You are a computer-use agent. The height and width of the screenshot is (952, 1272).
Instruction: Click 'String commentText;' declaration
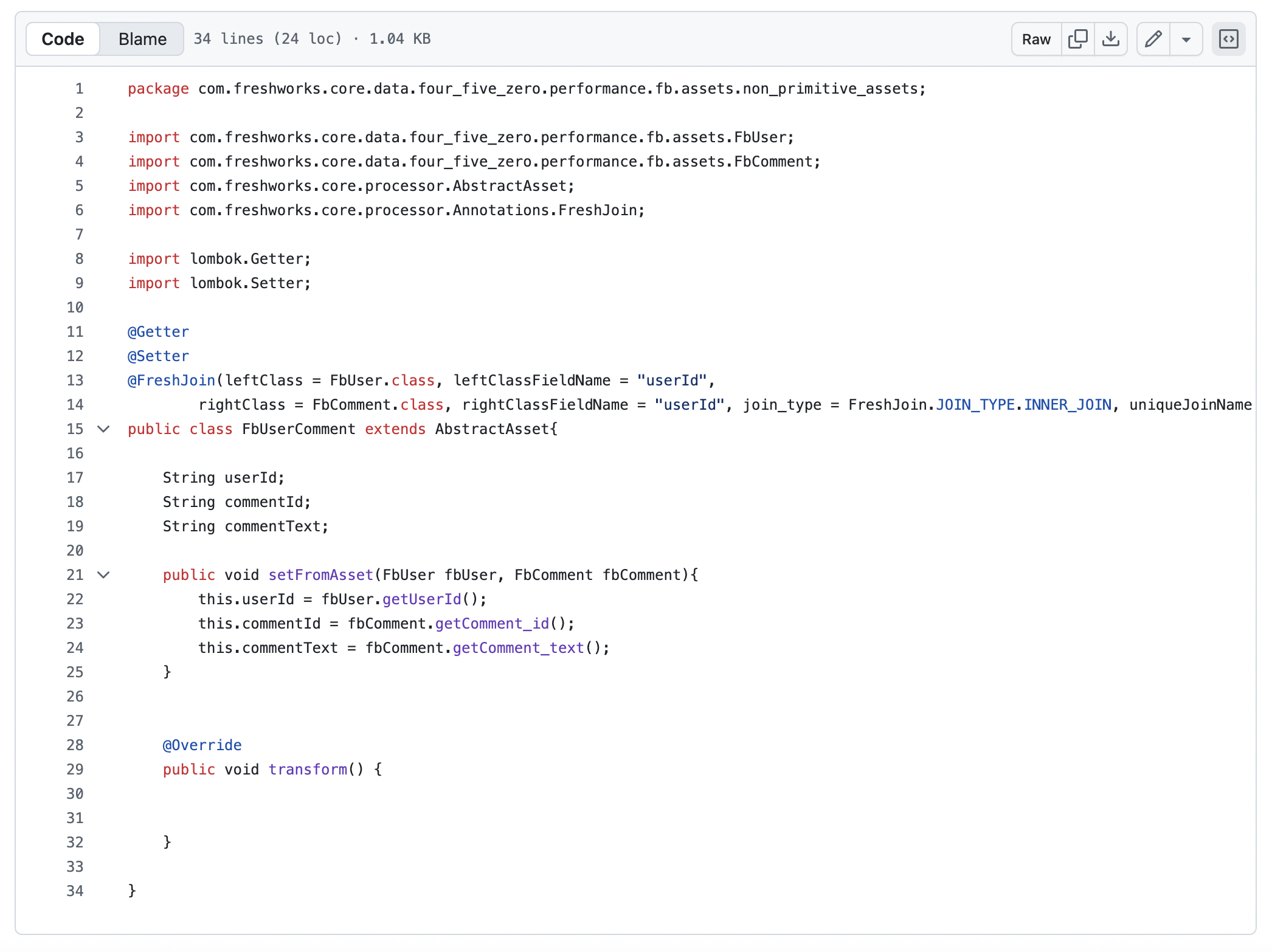tap(246, 526)
